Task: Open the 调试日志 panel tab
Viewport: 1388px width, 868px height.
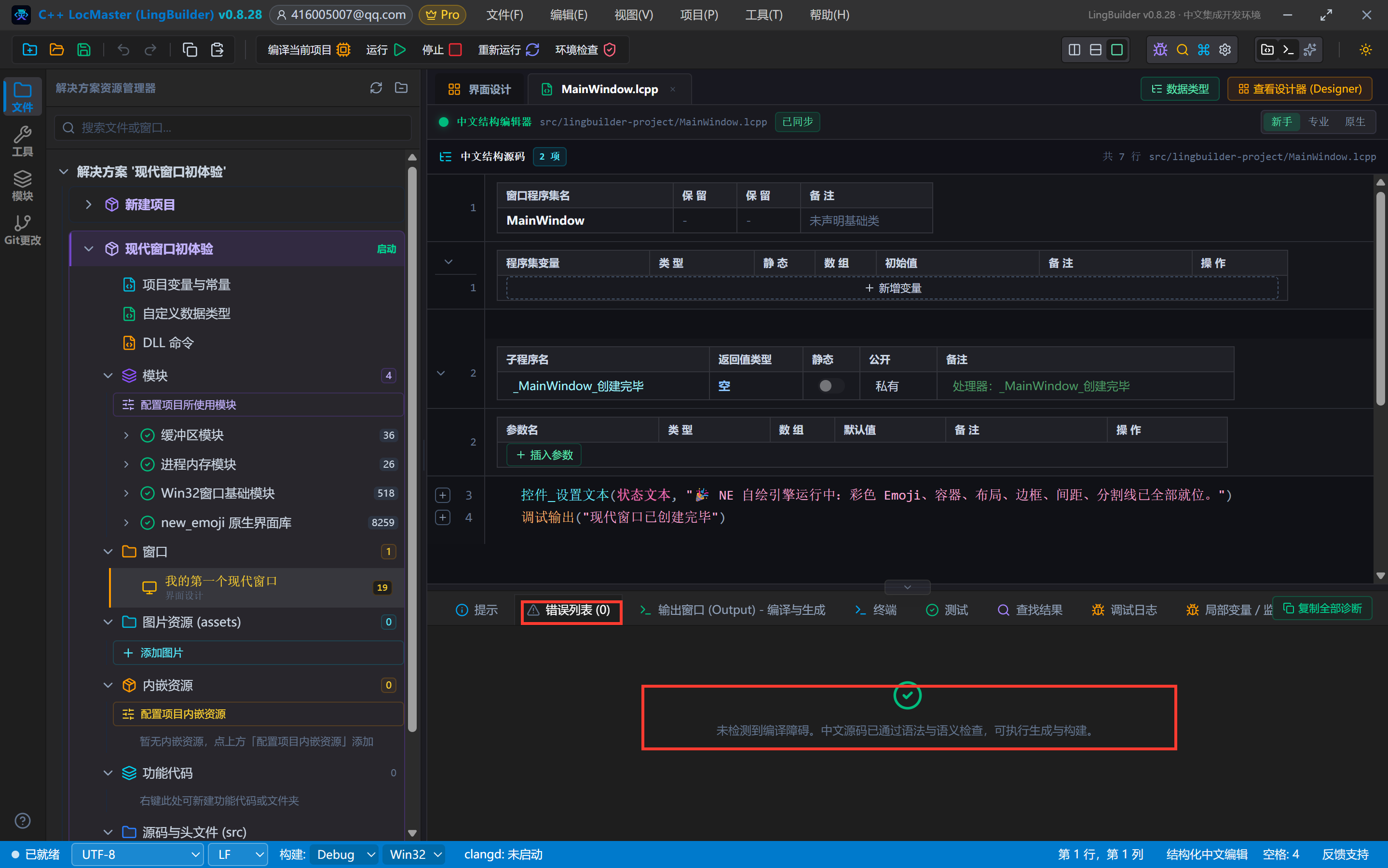Action: point(1124,610)
